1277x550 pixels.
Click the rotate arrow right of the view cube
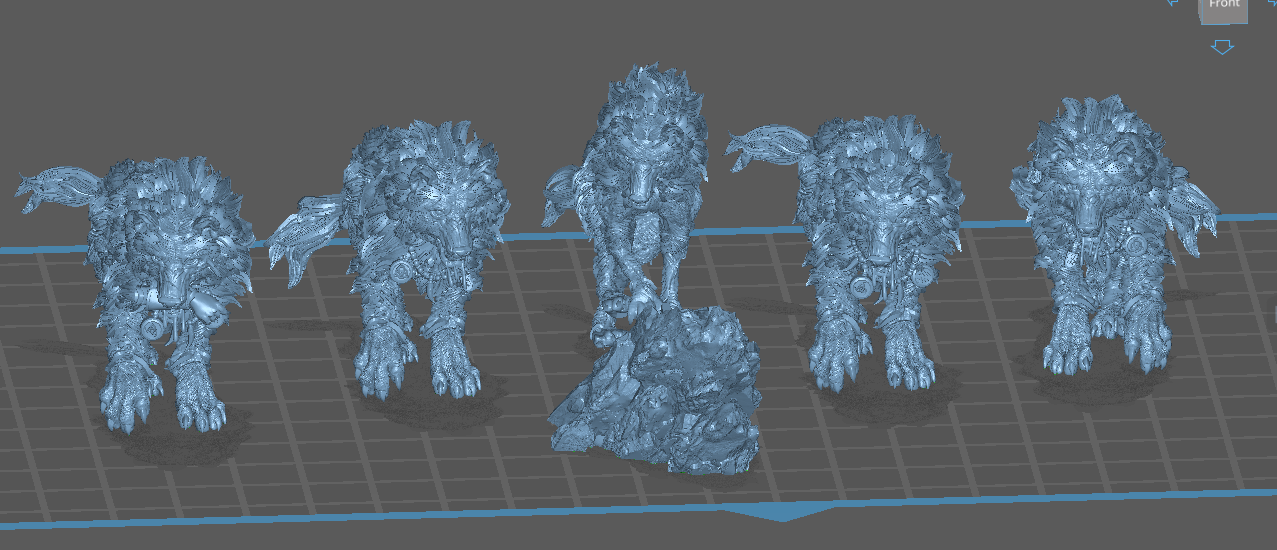pyautogui.click(x=1271, y=3)
